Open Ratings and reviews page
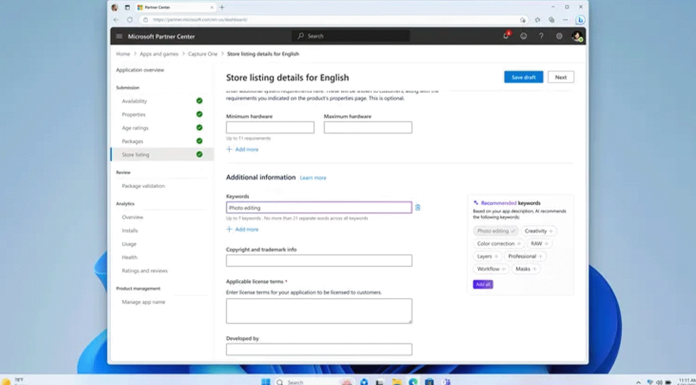 coord(145,270)
